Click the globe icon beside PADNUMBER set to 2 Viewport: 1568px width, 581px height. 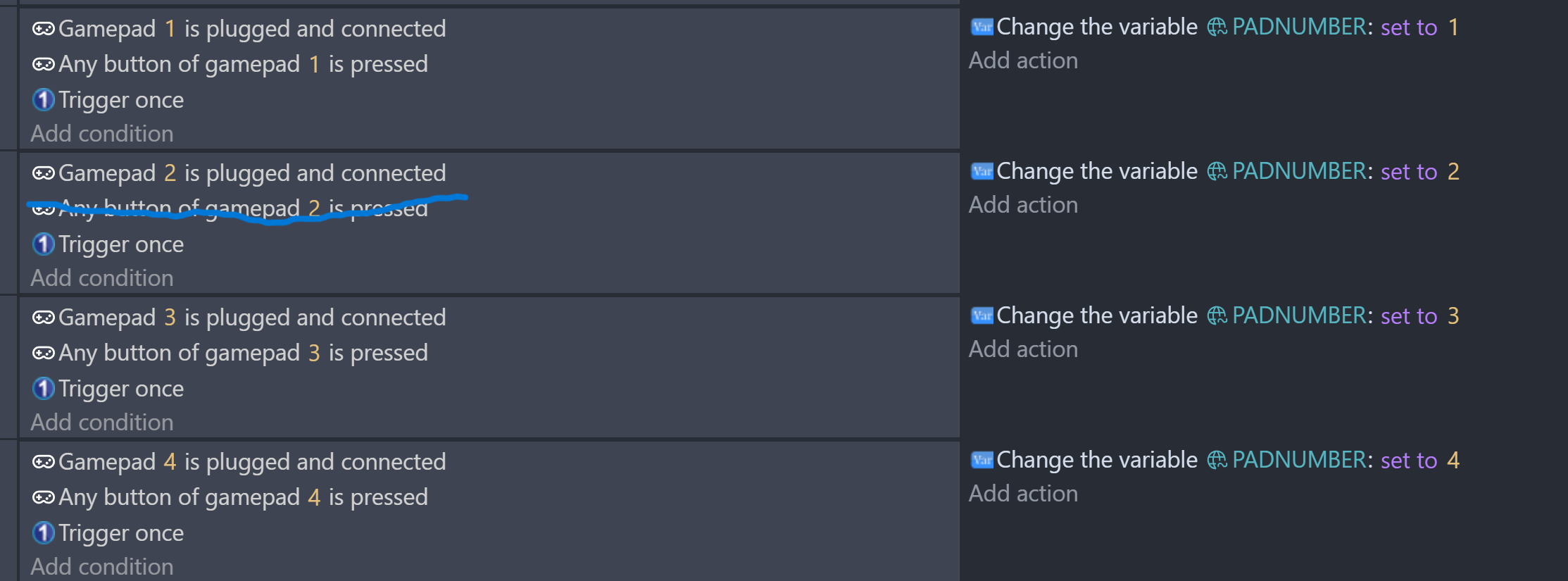point(1217,171)
